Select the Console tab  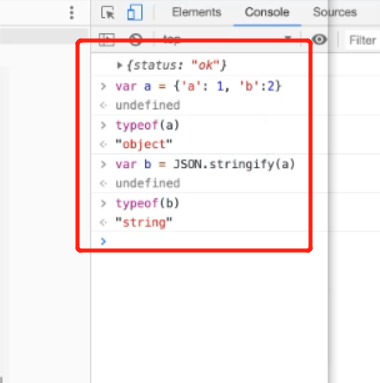(x=267, y=12)
